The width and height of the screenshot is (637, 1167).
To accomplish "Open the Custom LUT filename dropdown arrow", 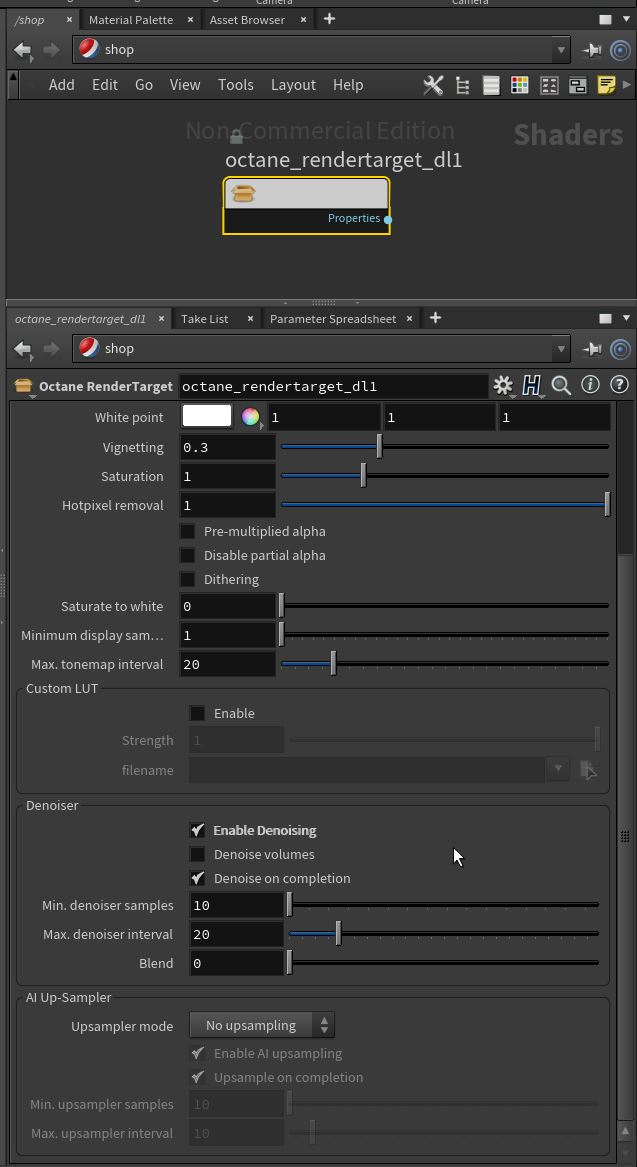I will coord(558,769).
